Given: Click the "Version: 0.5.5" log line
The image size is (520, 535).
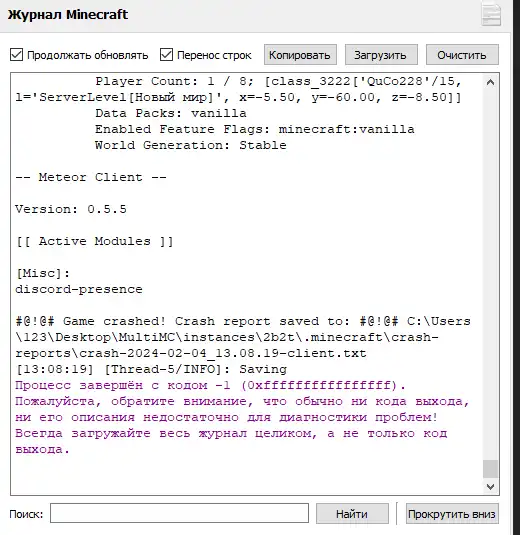Looking at the screenshot, I should tap(71, 209).
